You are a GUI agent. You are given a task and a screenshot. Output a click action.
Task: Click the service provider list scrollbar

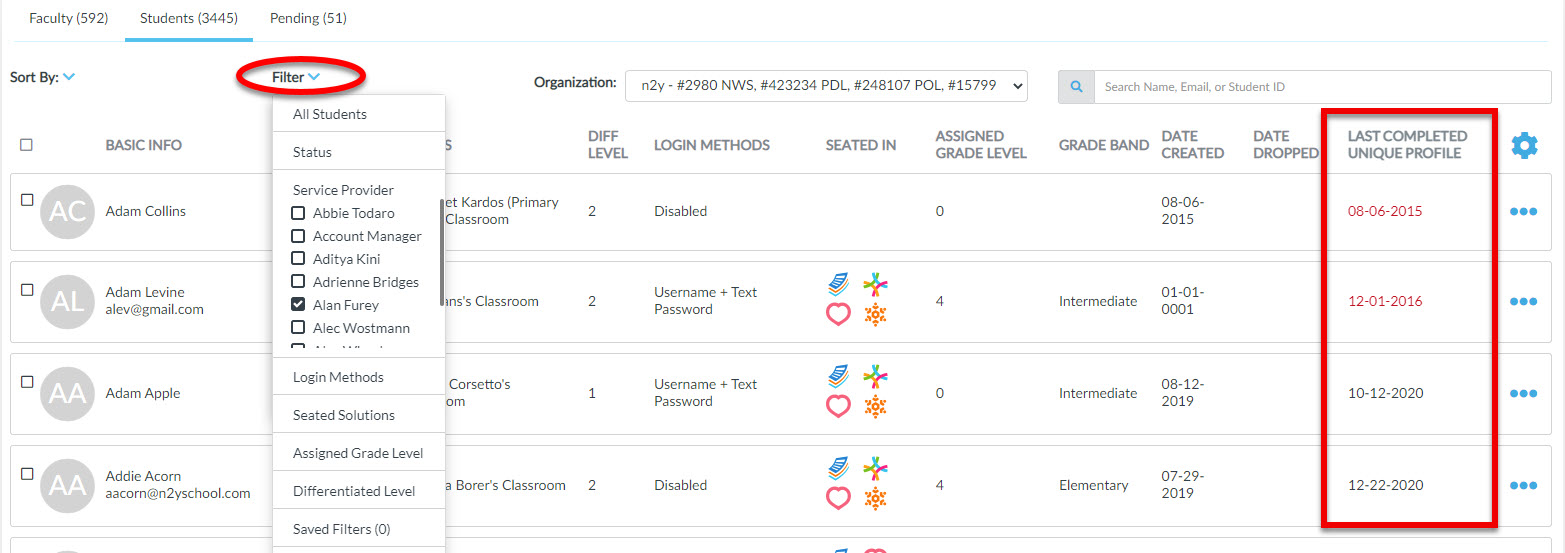coord(441,252)
